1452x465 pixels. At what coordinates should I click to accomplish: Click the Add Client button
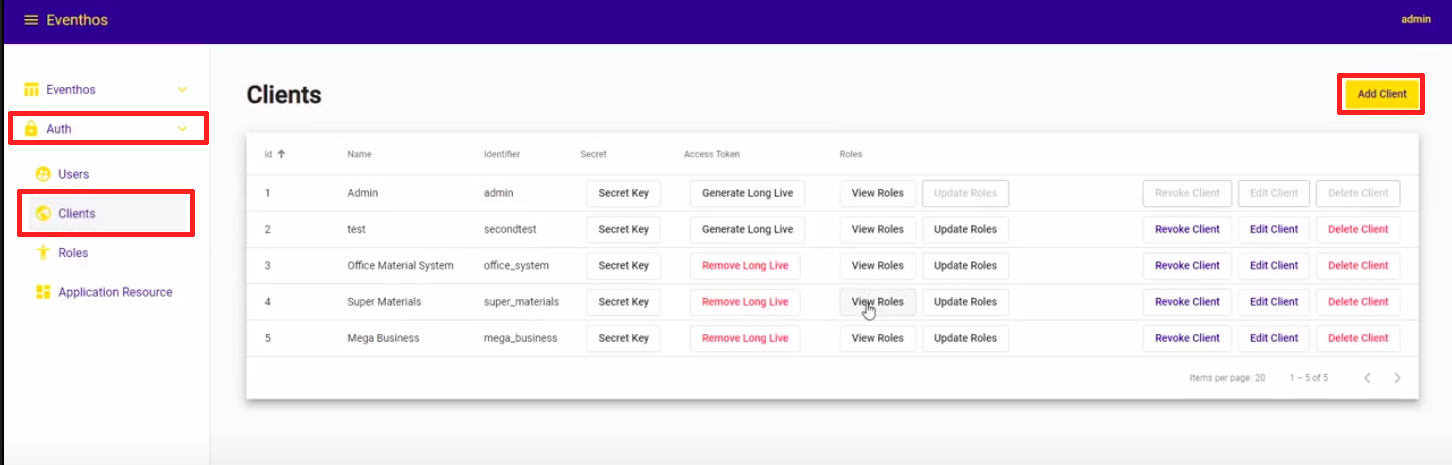pyautogui.click(x=1382, y=94)
